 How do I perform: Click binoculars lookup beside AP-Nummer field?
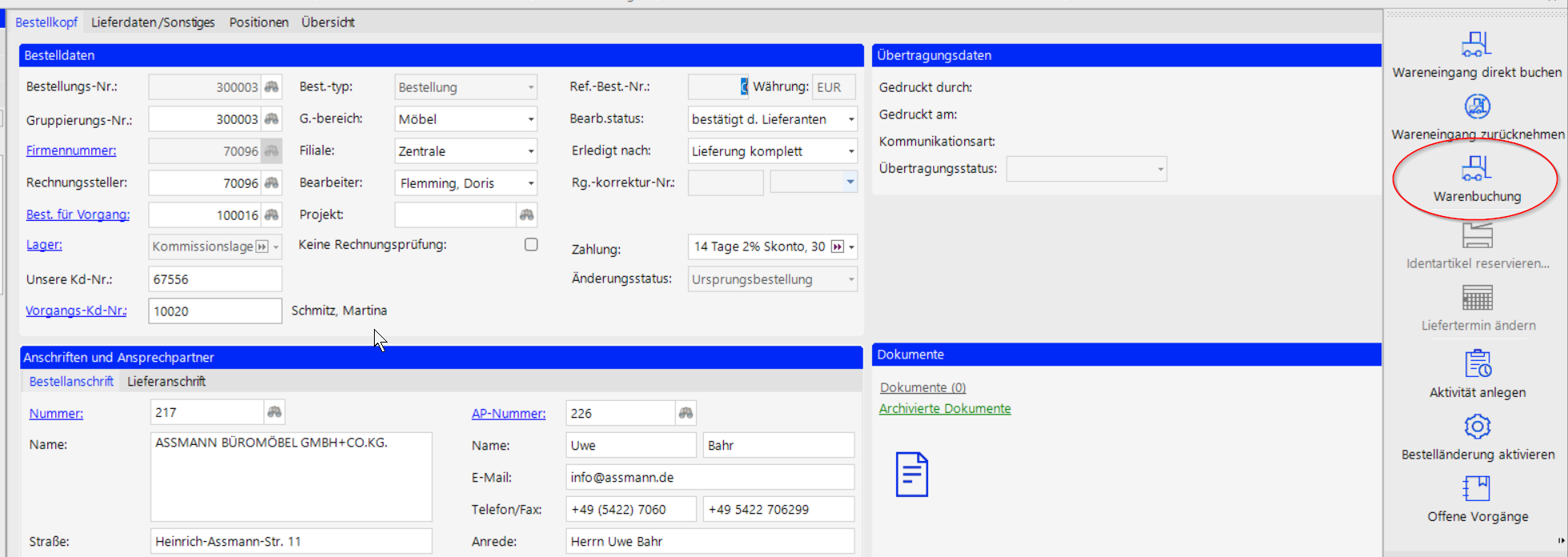(x=685, y=413)
